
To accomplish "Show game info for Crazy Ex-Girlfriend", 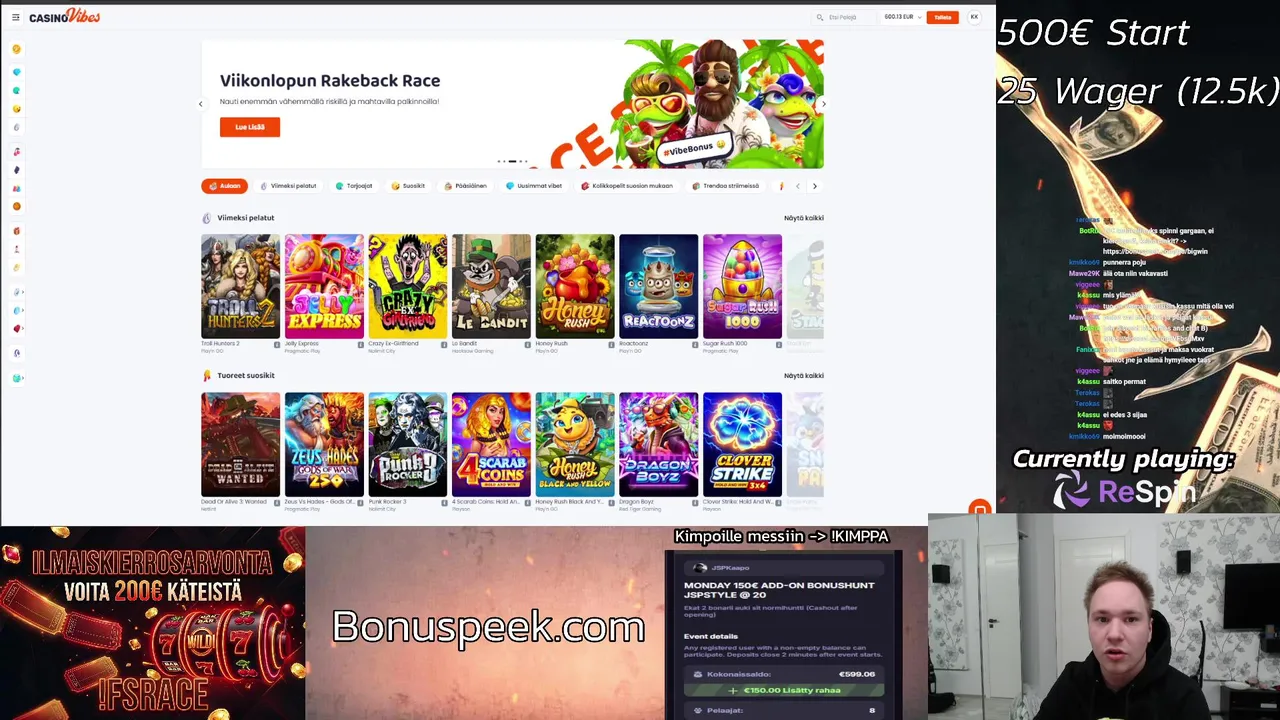I will [444, 345].
